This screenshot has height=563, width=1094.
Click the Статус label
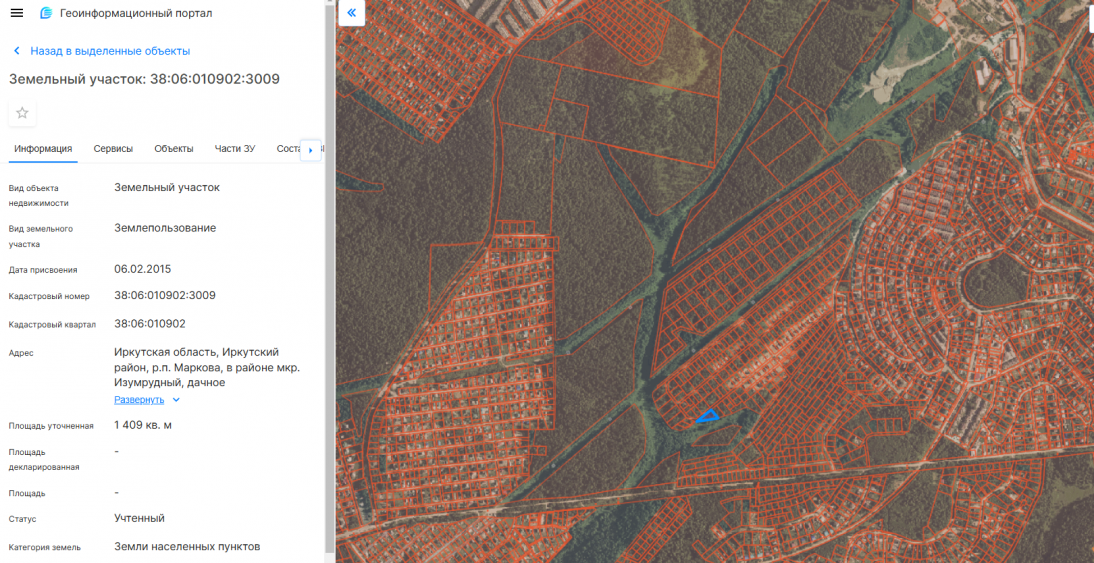[x=22, y=520]
